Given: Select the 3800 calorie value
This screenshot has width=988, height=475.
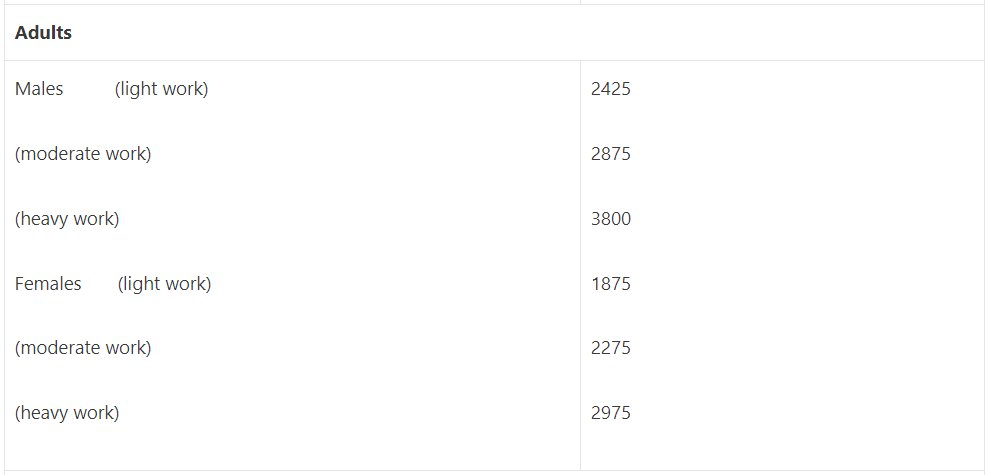Looking at the screenshot, I should tap(611, 218).
